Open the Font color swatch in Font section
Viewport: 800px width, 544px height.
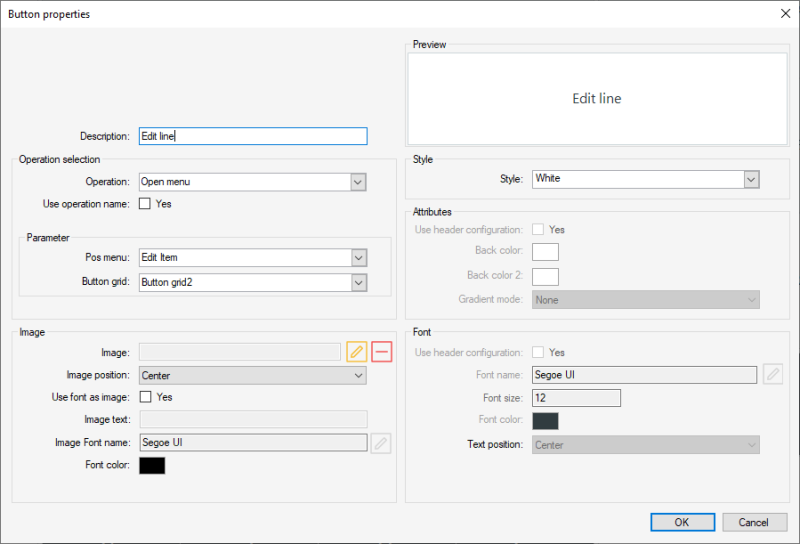pyautogui.click(x=545, y=421)
